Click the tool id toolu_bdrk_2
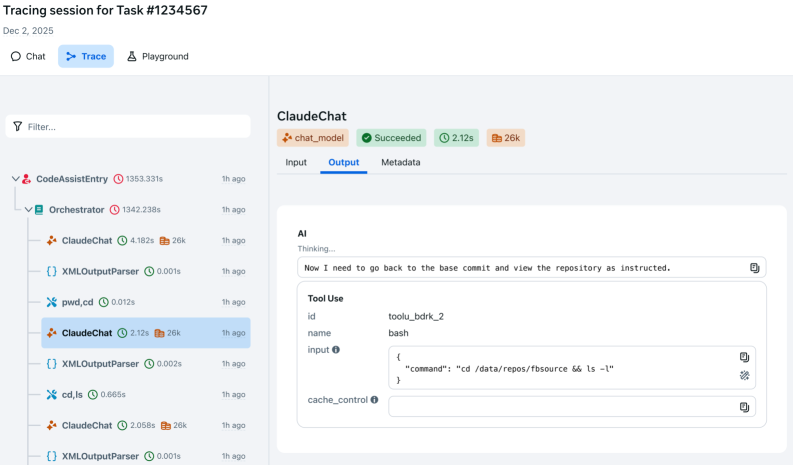The image size is (793, 465). (416, 316)
